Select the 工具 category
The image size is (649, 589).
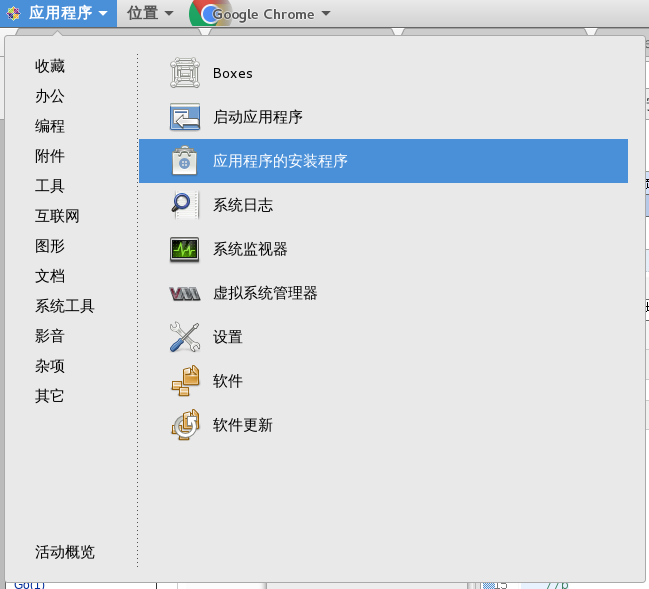[x=50, y=186]
